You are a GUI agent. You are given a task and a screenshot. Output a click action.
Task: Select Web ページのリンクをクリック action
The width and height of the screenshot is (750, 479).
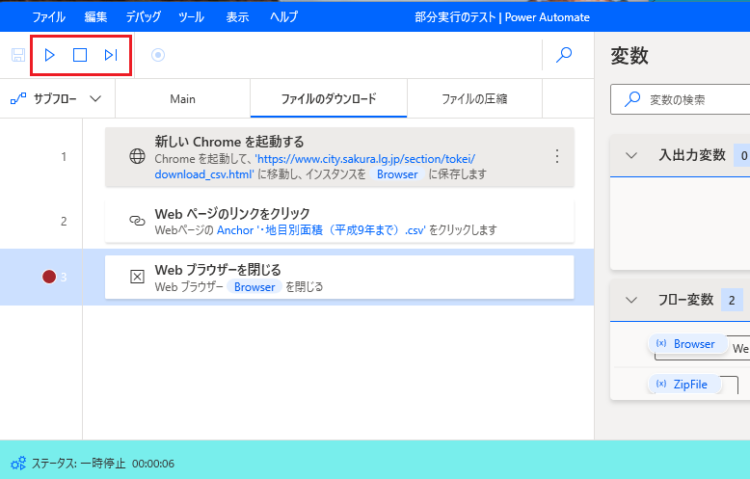340,221
